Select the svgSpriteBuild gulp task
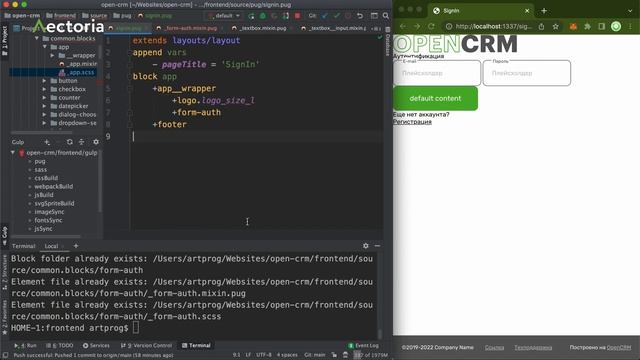 [x=54, y=203]
